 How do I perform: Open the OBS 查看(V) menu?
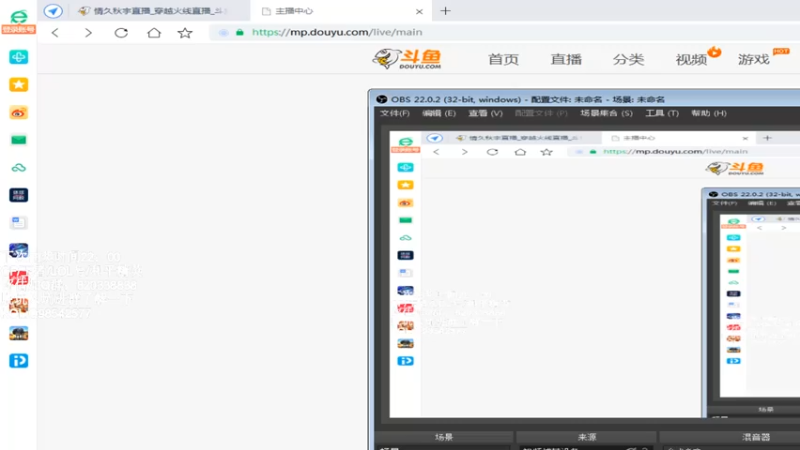pos(486,113)
